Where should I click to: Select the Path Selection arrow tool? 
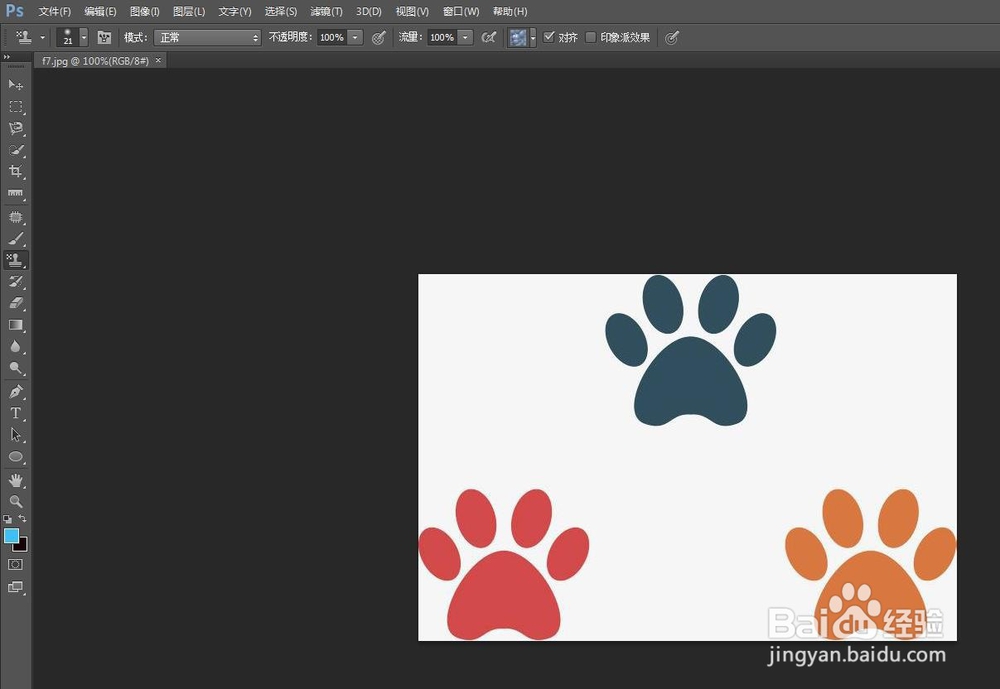(x=15, y=434)
